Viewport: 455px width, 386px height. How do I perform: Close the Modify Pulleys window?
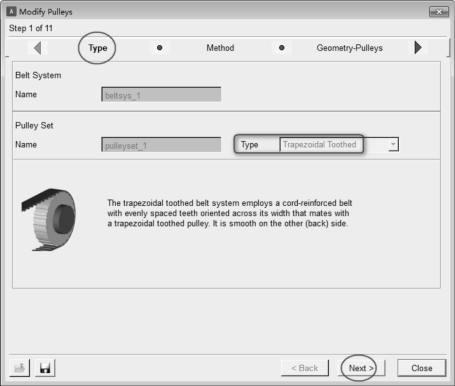pyautogui.click(x=439, y=12)
